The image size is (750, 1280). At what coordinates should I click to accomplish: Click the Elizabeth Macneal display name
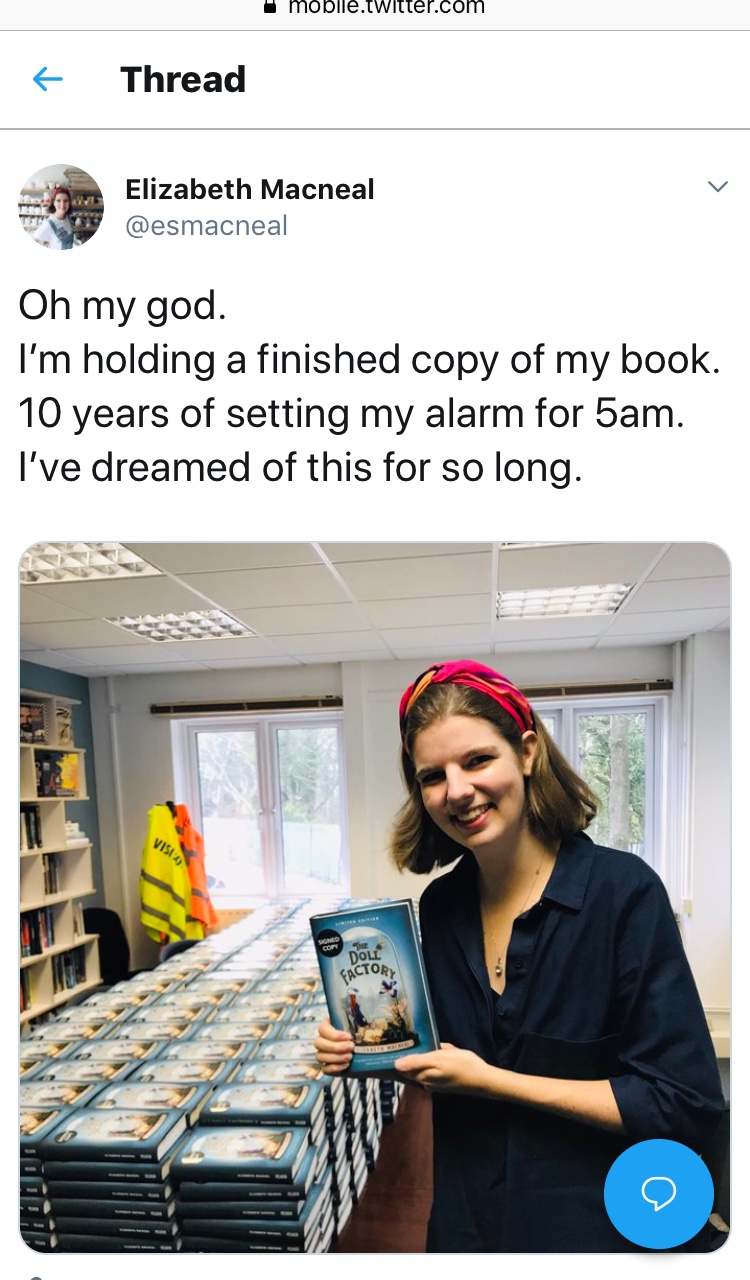click(x=250, y=189)
